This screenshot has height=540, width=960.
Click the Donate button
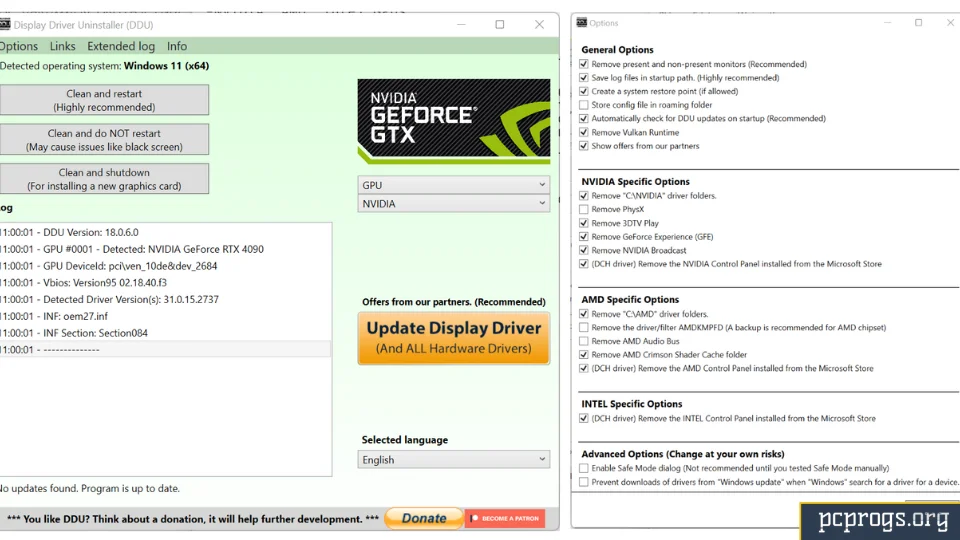point(424,518)
